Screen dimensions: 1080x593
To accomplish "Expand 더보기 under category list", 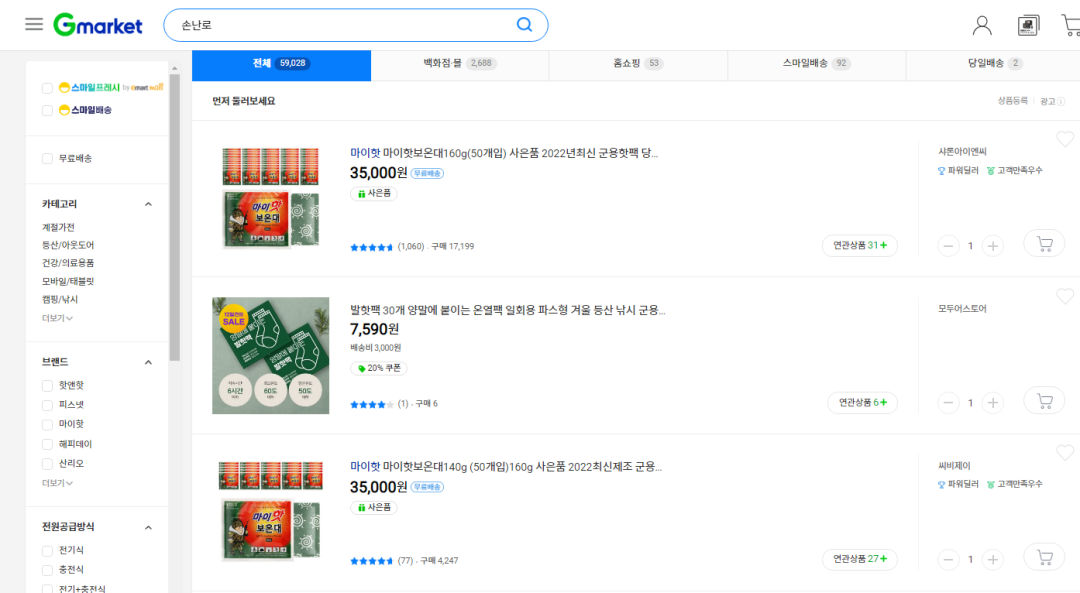I will coord(57,318).
